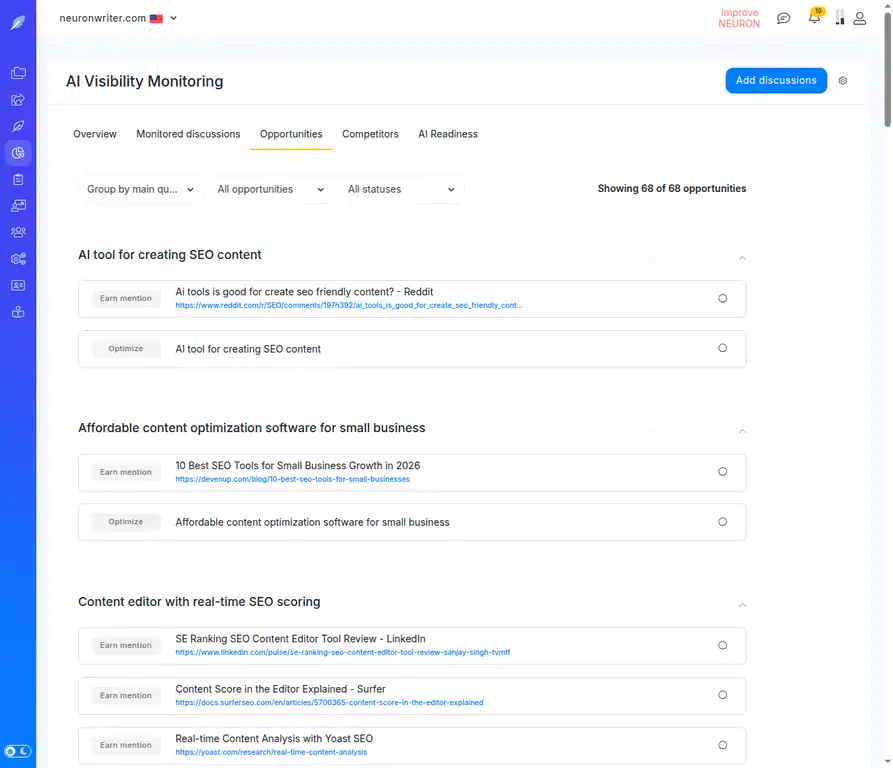893x768 pixels.
Task: Click Optimize tag on 'Affordable content optimization software' row
Action: [126, 521]
